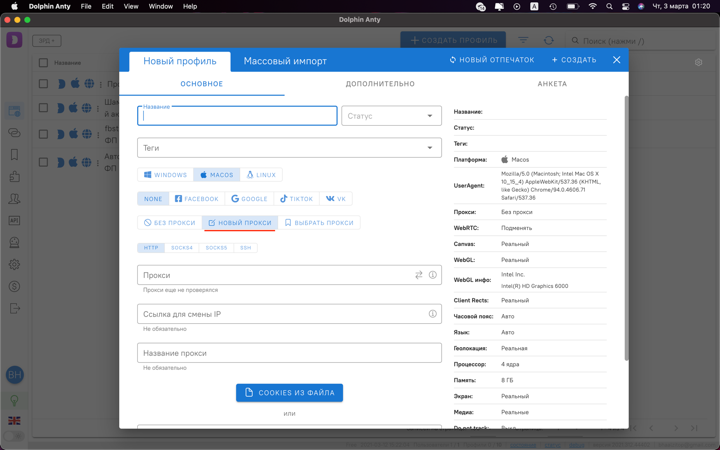Image resolution: width=720 pixels, height=450 pixels.
Task: Select the SSH proxy type
Action: tap(246, 248)
